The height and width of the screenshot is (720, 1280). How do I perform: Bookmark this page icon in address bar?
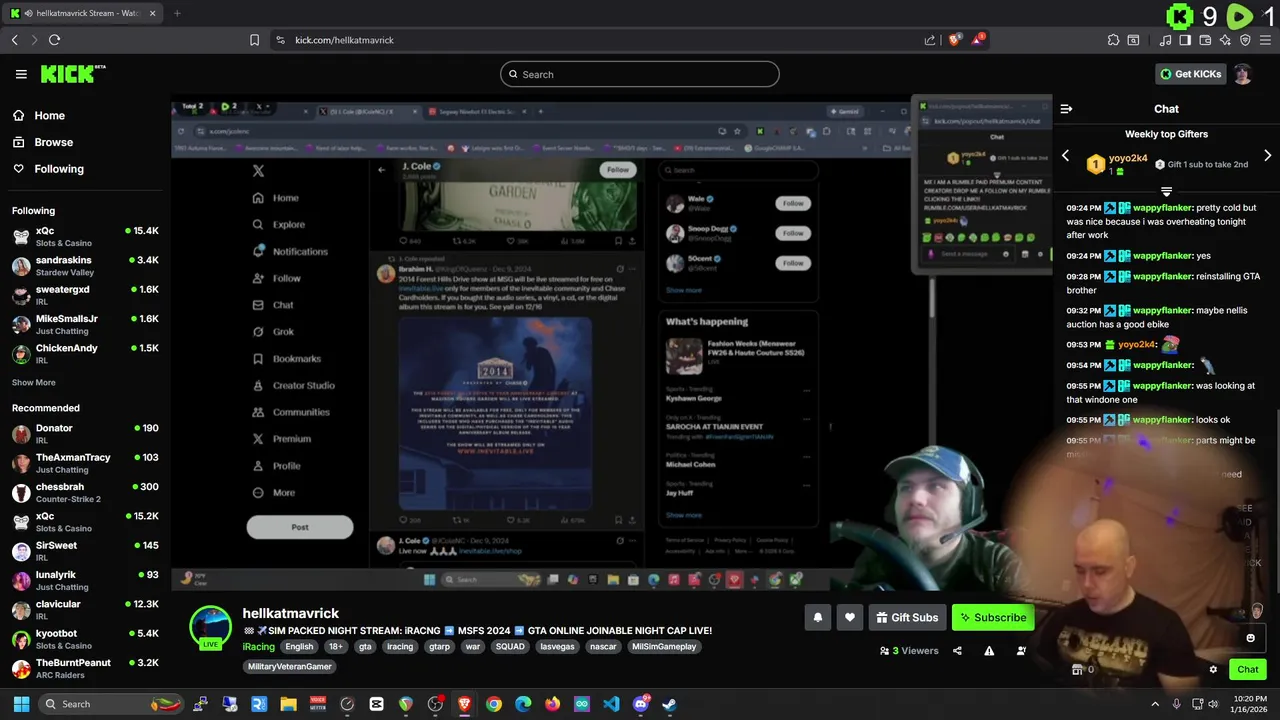pos(254,40)
